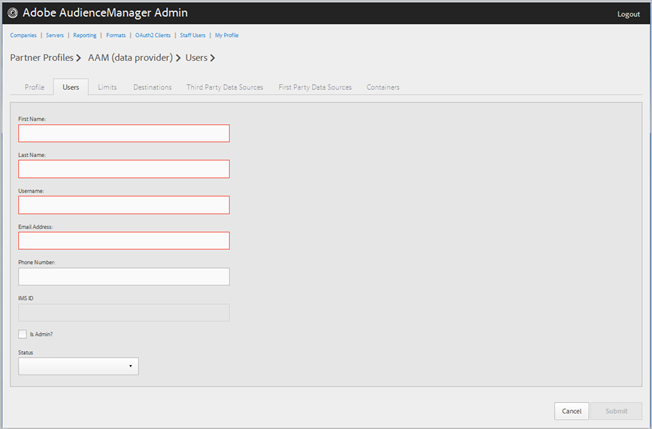Click the disabled IMS ID field
Image resolution: width=652 pixels, height=429 pixels.
coord(124,313)
